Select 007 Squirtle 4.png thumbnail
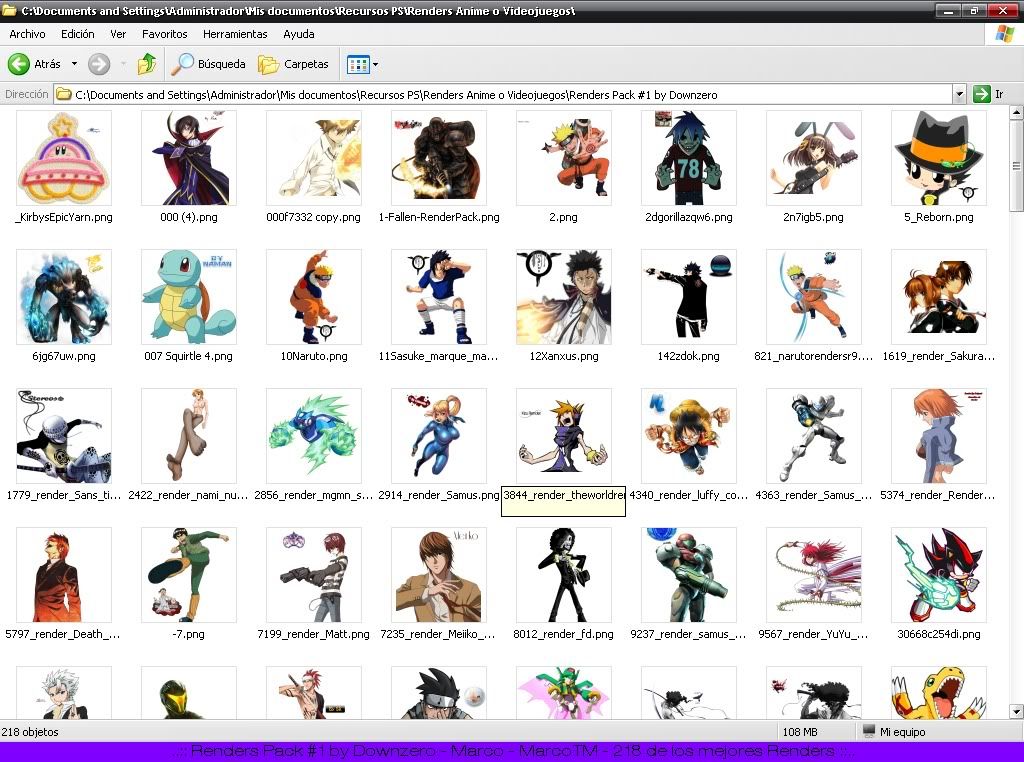The width and height of the screenshot is (1024, 762). coord(189,297)
